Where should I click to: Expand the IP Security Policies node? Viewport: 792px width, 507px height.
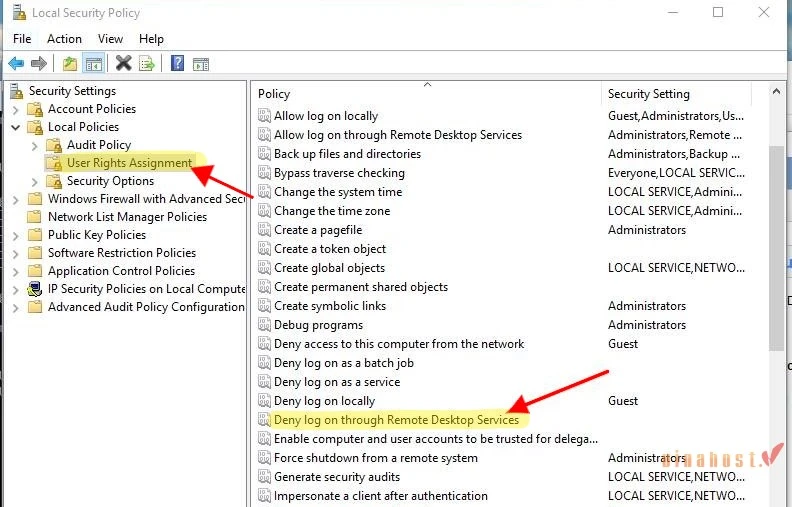16,290
